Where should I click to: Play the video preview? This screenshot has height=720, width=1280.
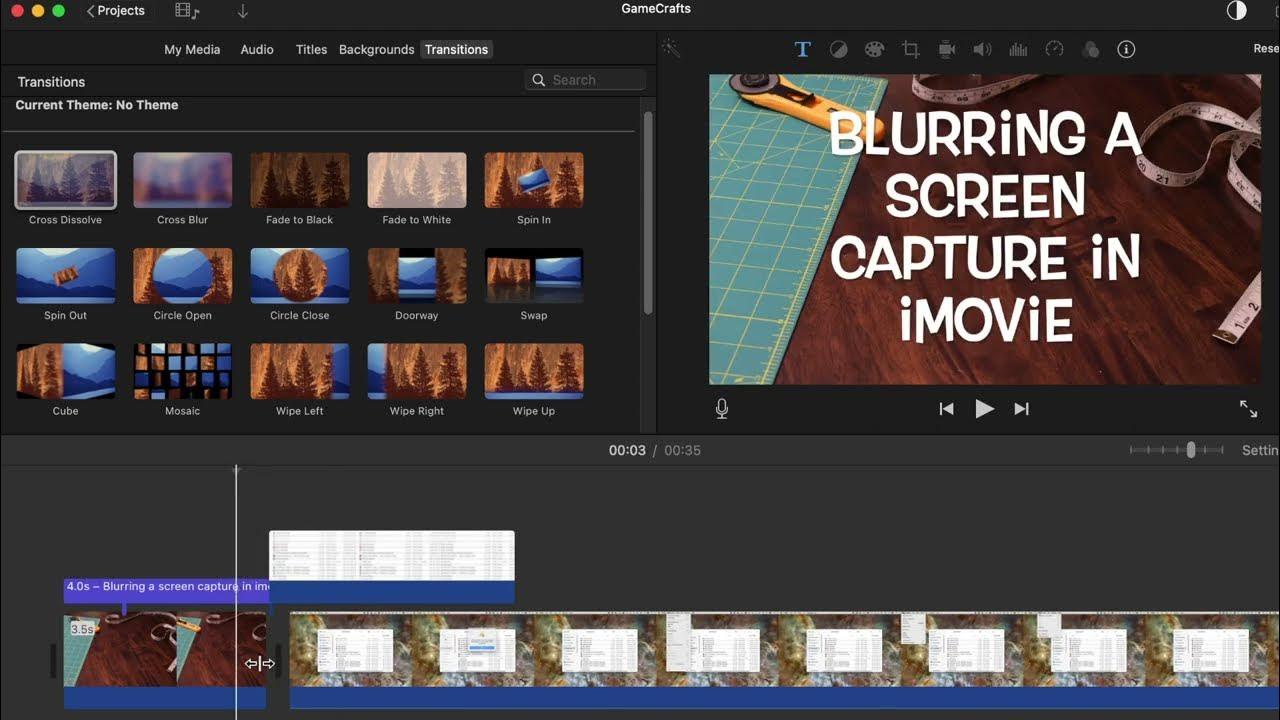coord(984,408)
